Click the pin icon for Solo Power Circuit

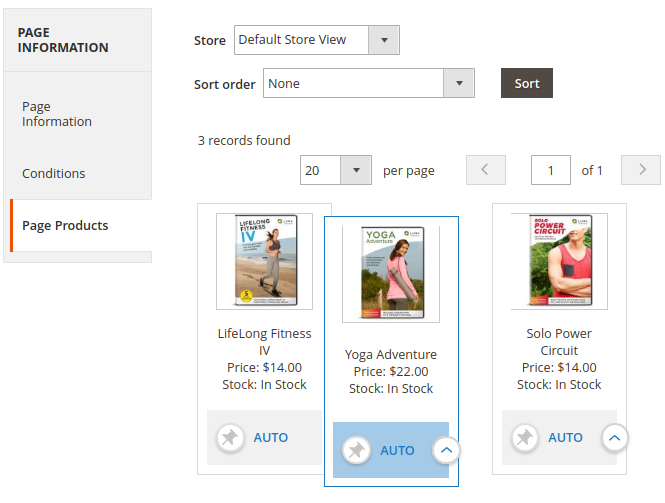pyautogui.click(x=524, y=438)
